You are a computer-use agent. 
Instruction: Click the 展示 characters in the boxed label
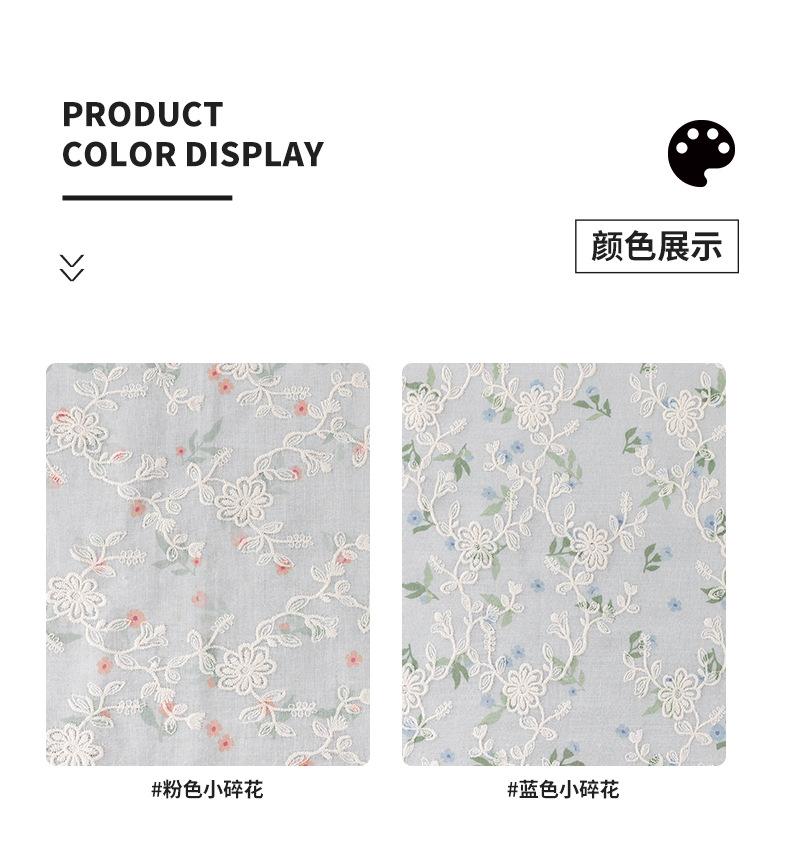689,246
